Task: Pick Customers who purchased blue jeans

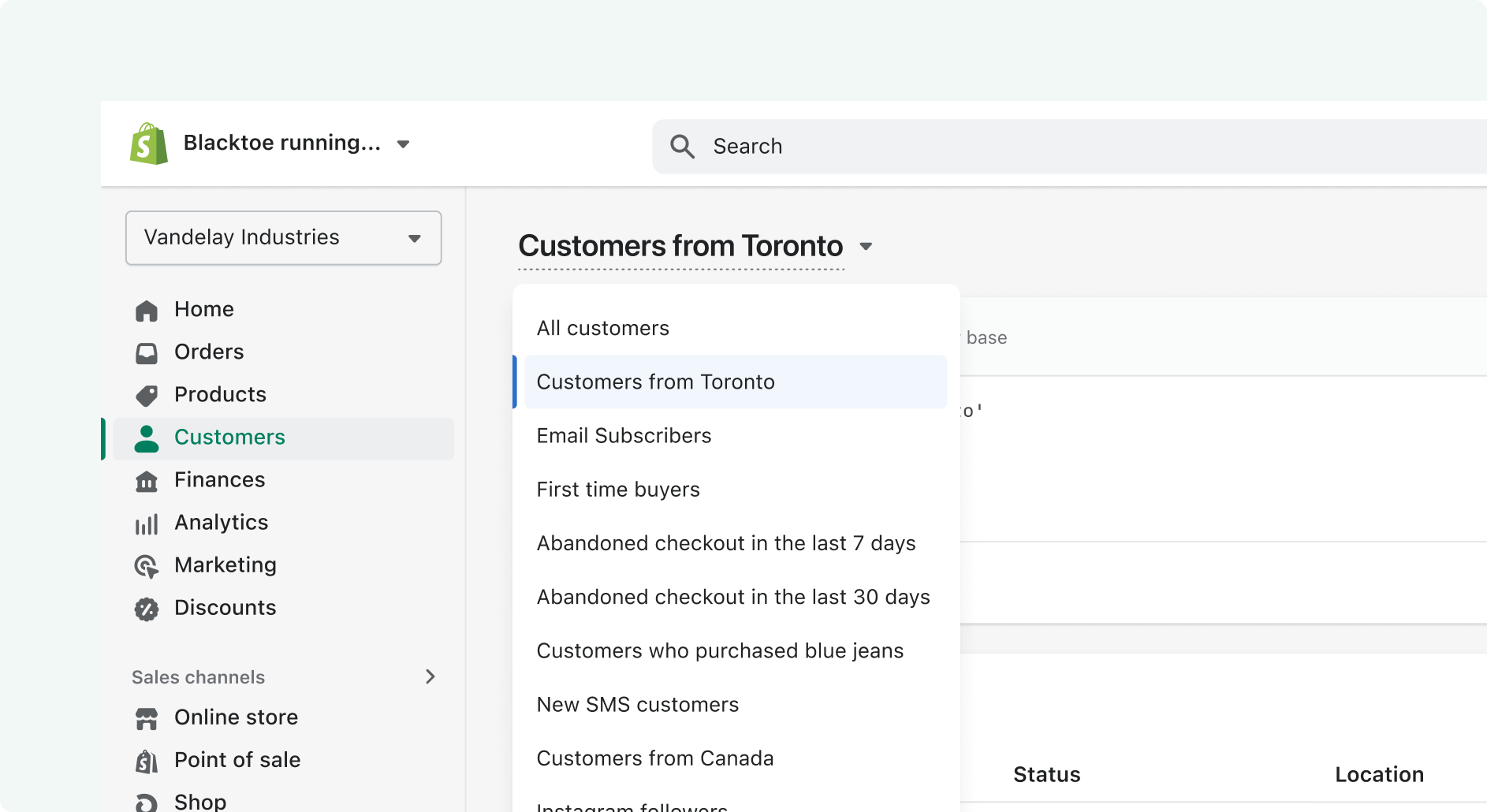Action: click(x=736, y=650)
